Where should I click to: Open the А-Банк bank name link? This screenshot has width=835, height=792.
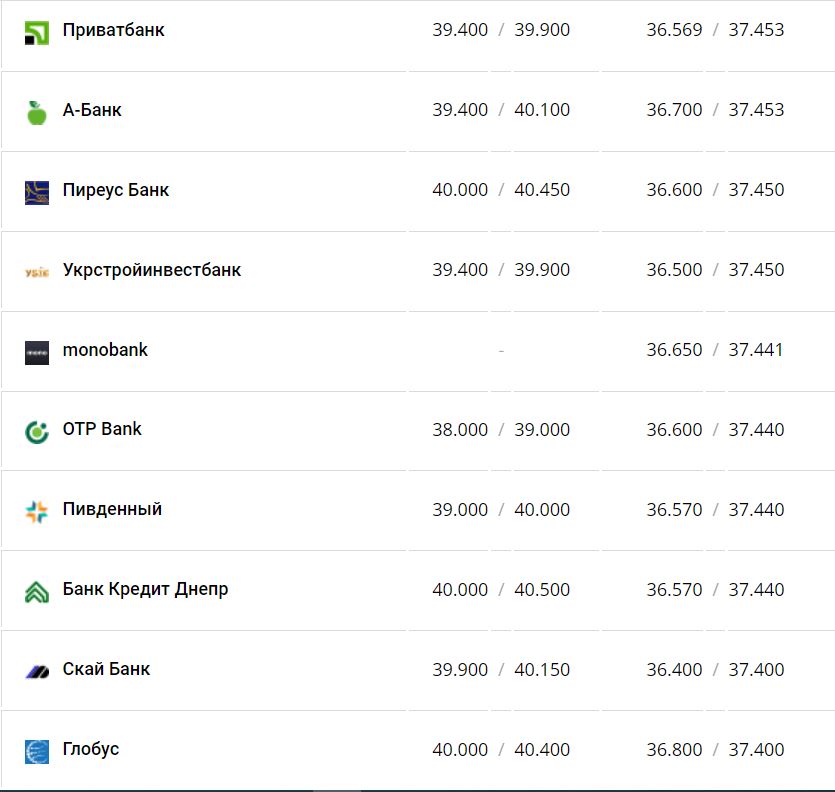point(92,110)
